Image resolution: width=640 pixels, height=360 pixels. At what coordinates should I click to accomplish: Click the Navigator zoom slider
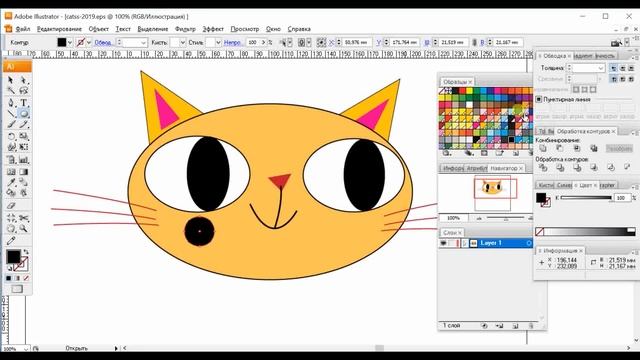pos(505,218)
